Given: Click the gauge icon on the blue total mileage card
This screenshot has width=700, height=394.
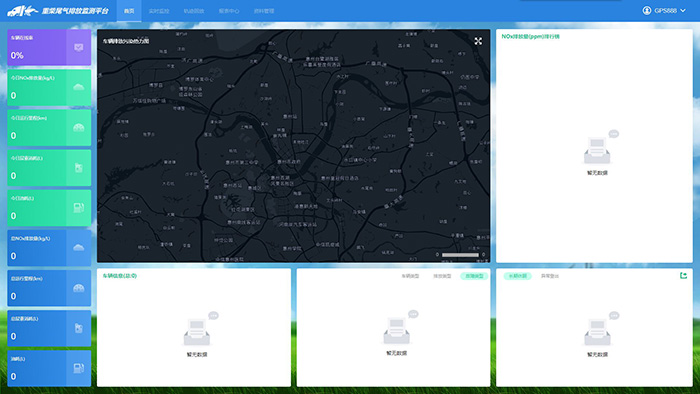Looking at the screenshot, I should 79,288.
